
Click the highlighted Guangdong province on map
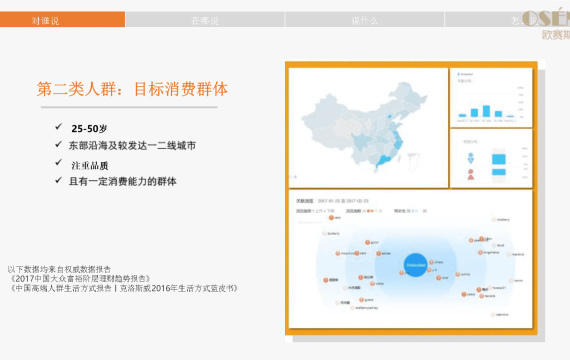pyautogui.click(x=384, y=161)
